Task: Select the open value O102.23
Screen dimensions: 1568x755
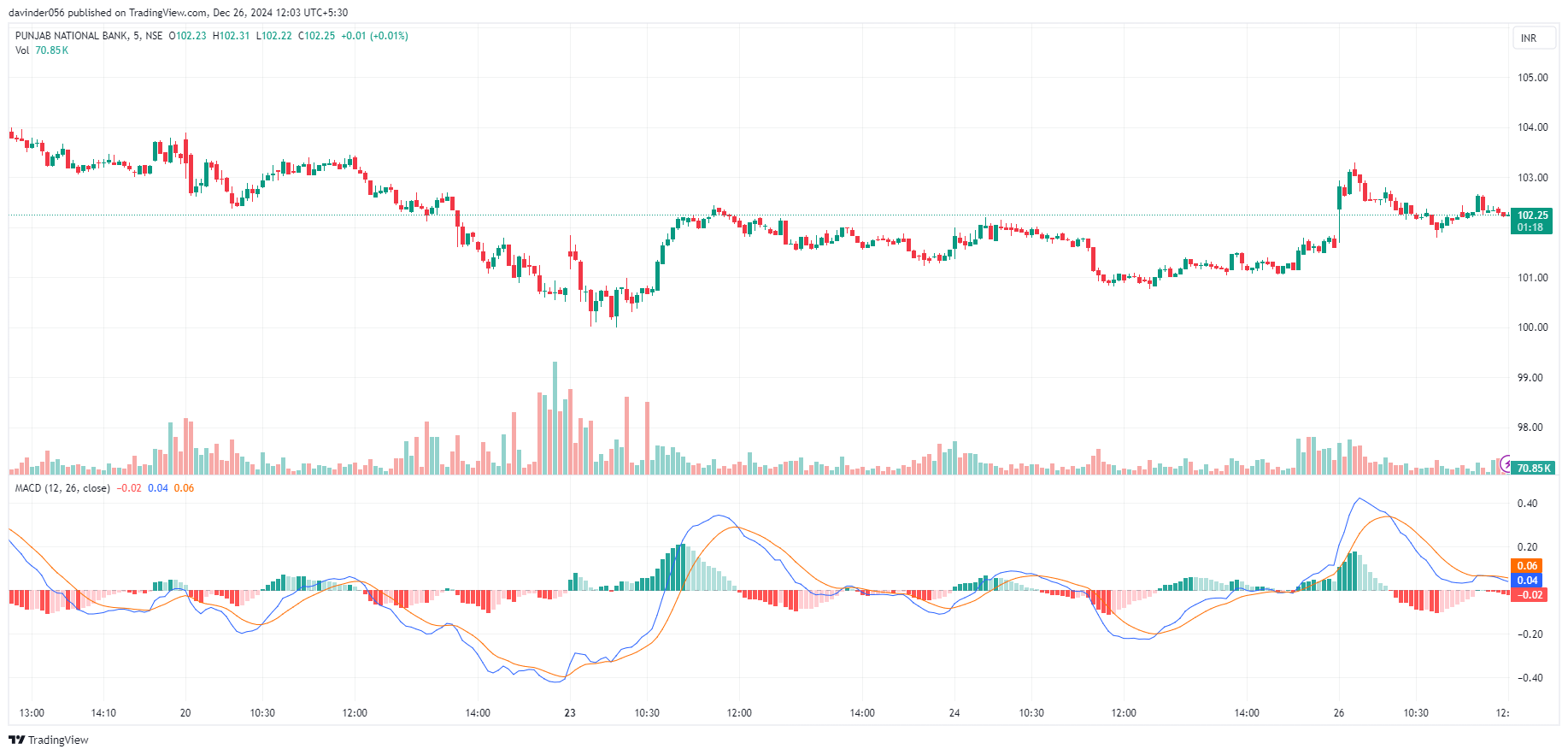Action: [187, 36]
